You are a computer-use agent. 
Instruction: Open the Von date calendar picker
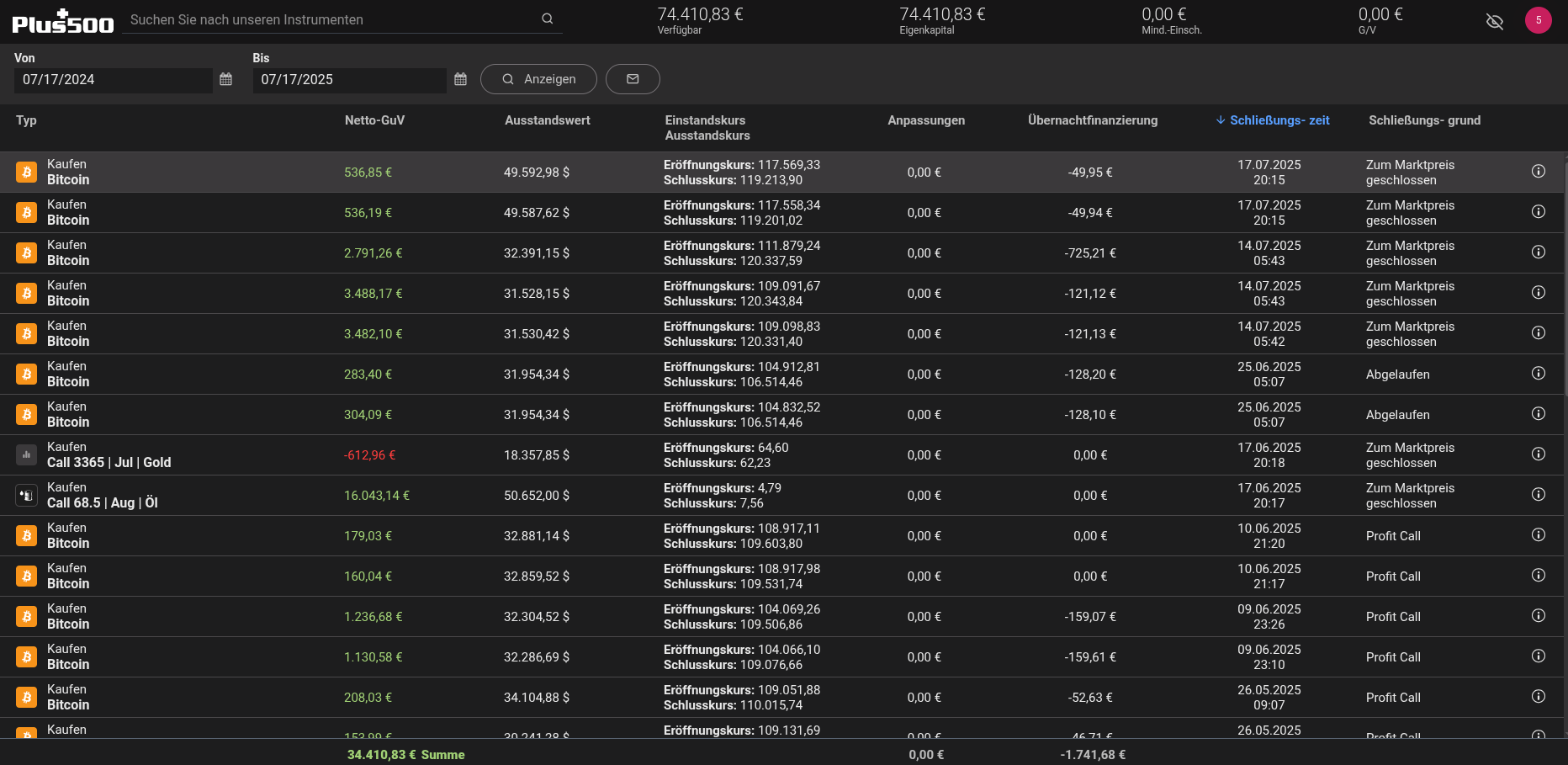[225, 79]
